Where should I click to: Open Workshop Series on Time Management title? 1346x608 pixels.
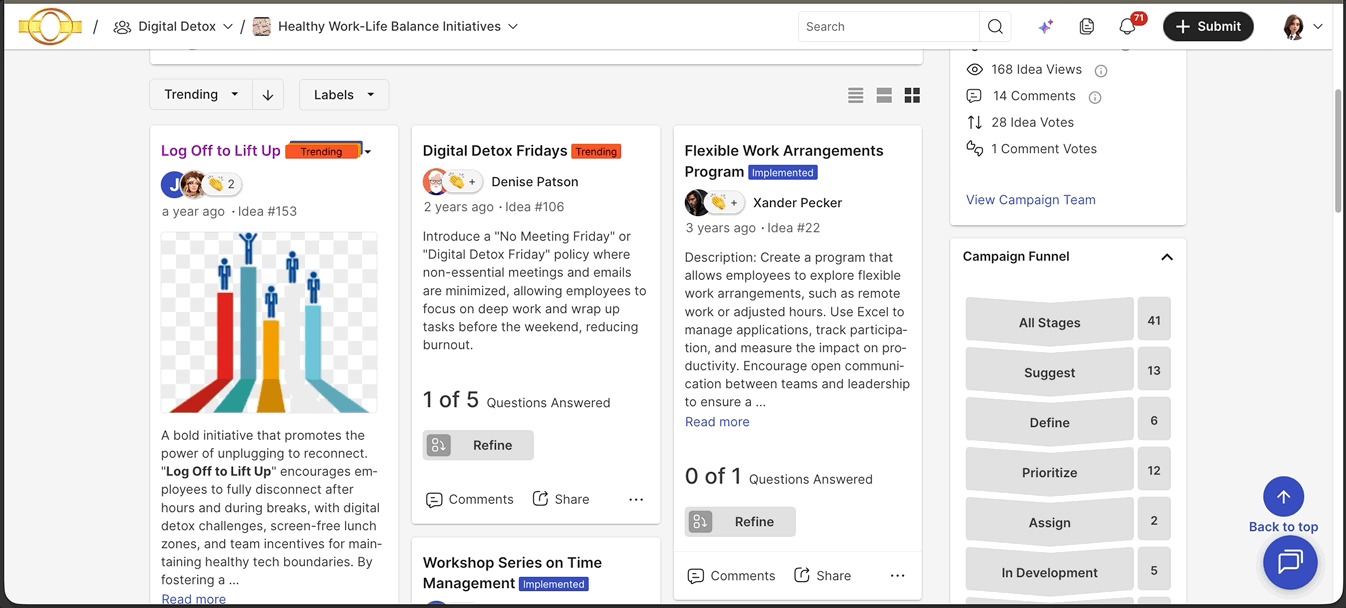512,573
